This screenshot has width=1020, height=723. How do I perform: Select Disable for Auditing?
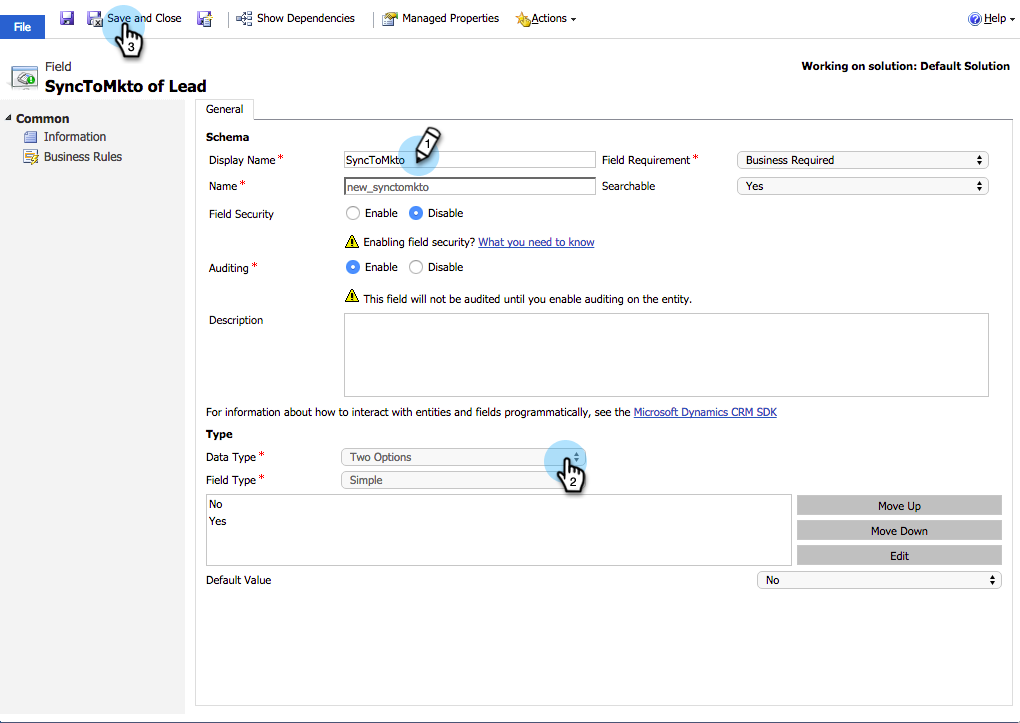tap(416, 267)
